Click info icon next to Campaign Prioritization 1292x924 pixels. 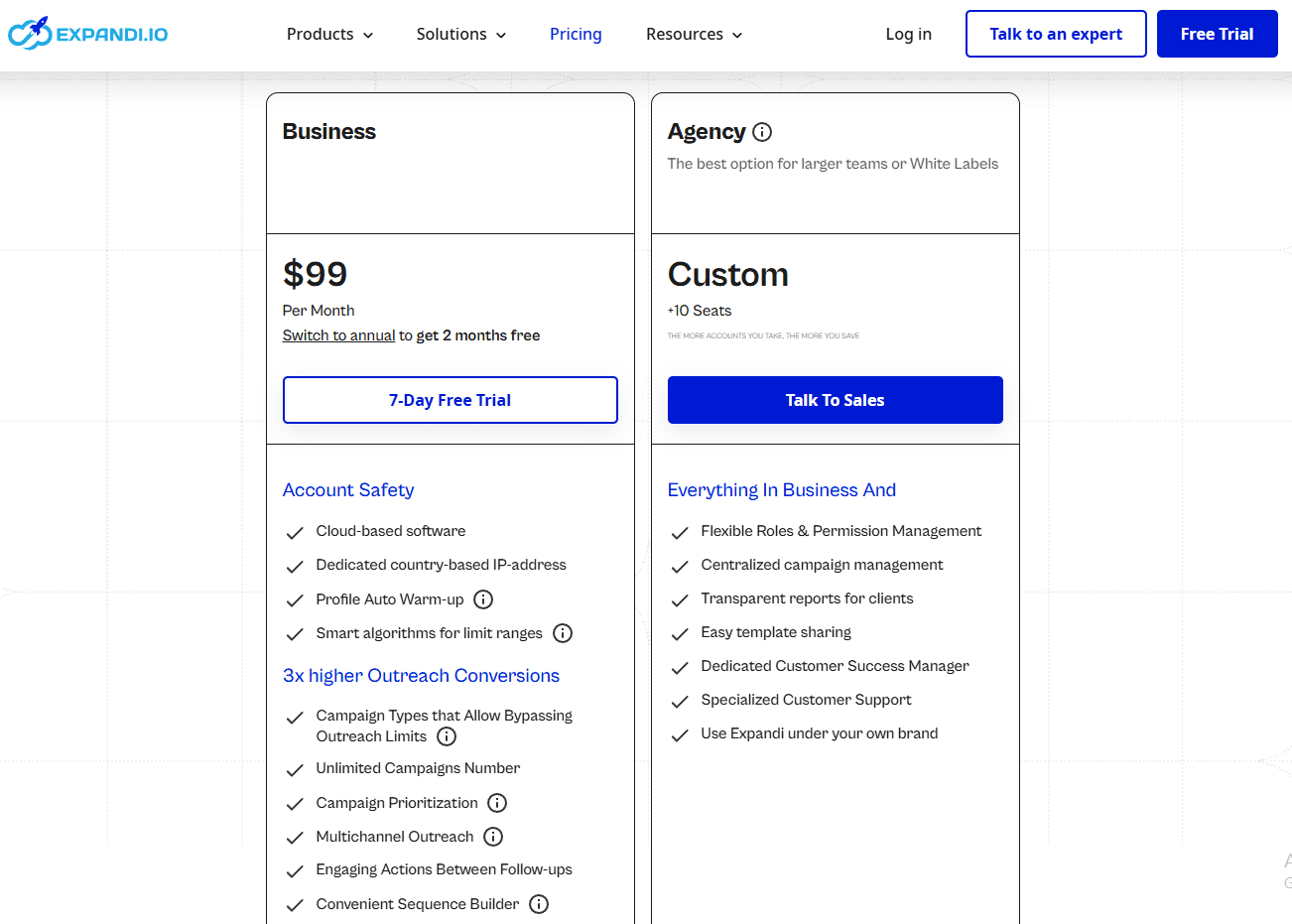pyautogui.click(x=497, y=803)
